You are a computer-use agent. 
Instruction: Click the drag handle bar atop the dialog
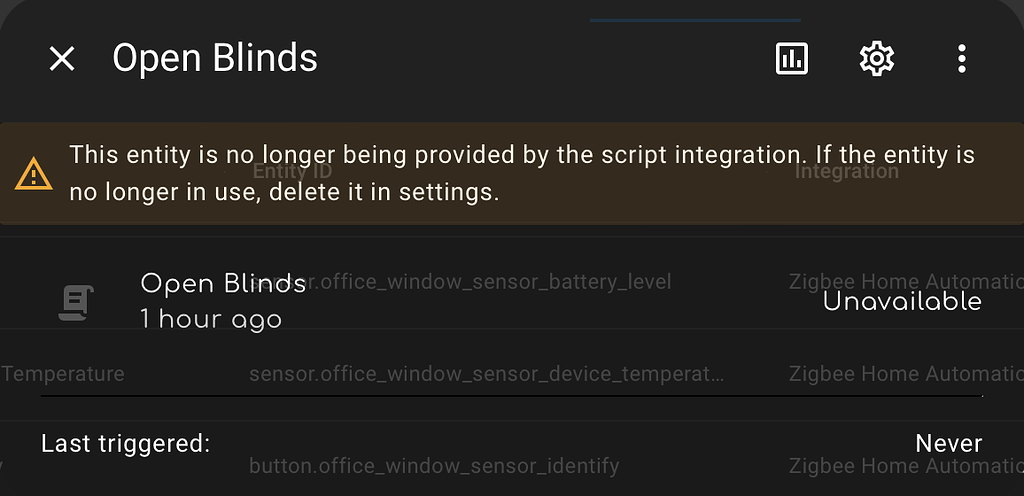695,19
